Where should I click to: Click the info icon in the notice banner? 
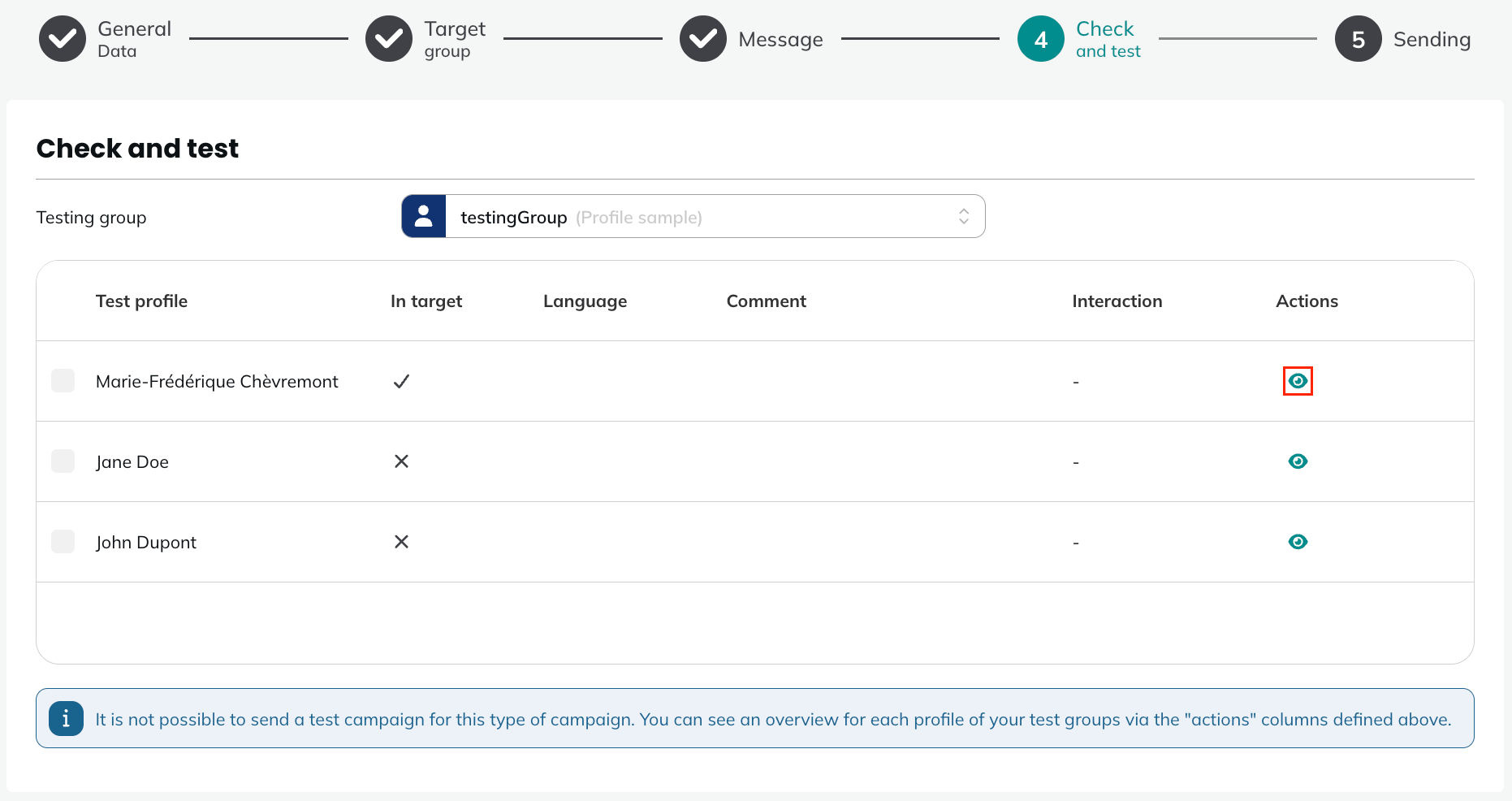coord(66,719)
